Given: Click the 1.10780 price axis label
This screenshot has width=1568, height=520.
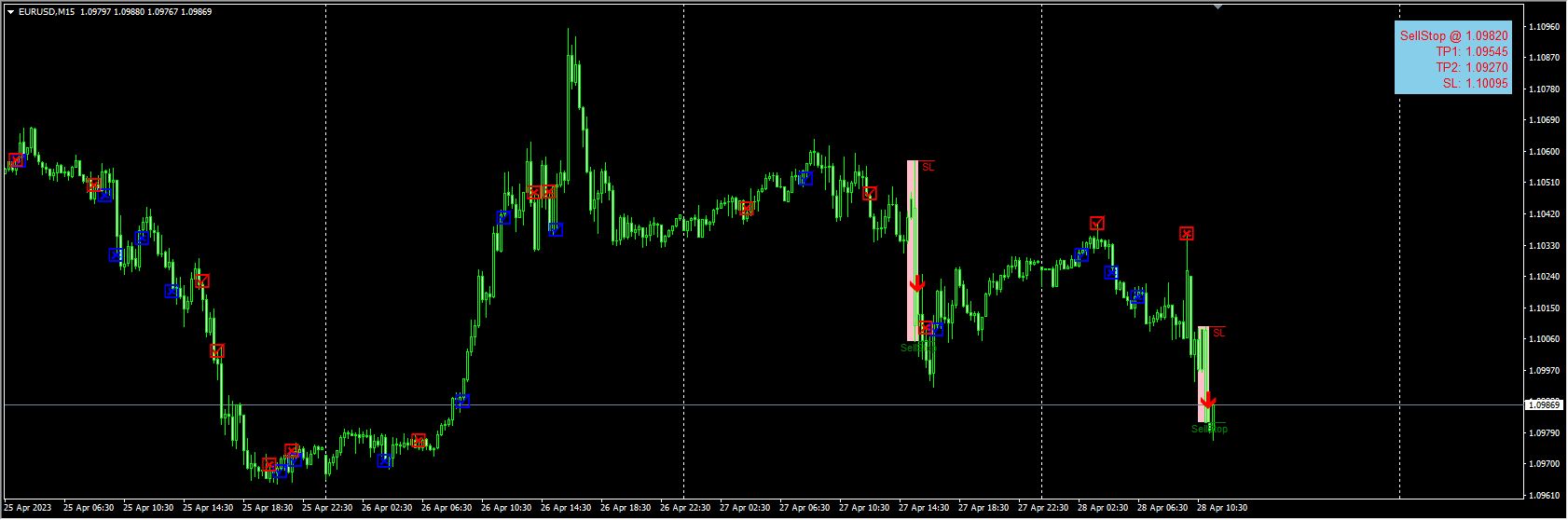Looking at the screenshot, I should click(1545, 89).
